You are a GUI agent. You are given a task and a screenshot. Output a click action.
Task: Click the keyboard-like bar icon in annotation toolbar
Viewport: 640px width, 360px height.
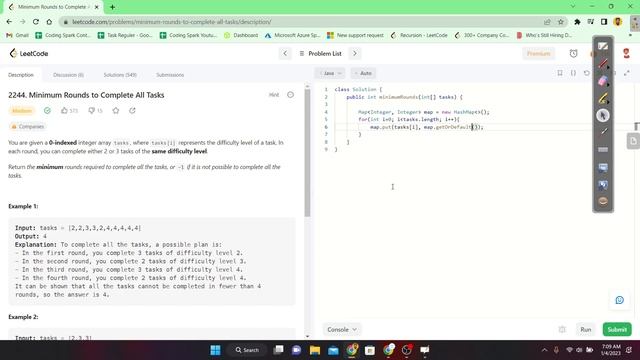tap(603, 149)
